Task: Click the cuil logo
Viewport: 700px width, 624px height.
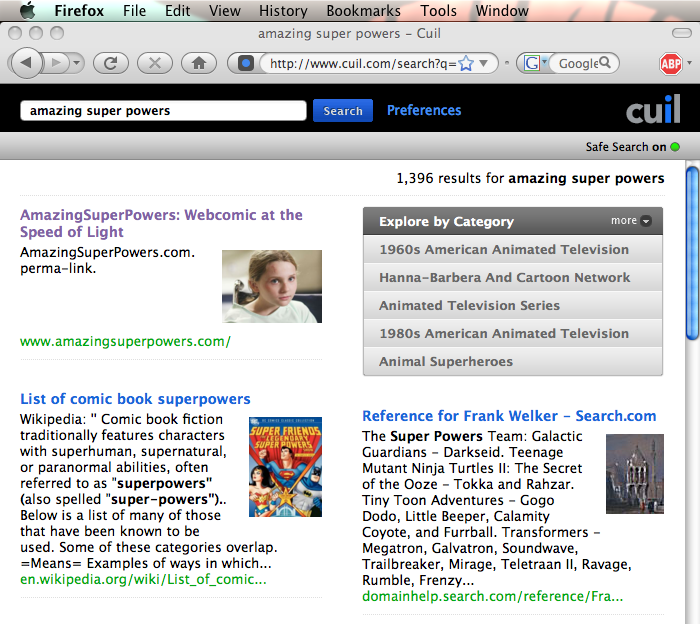Action: (x=653, y=109)
